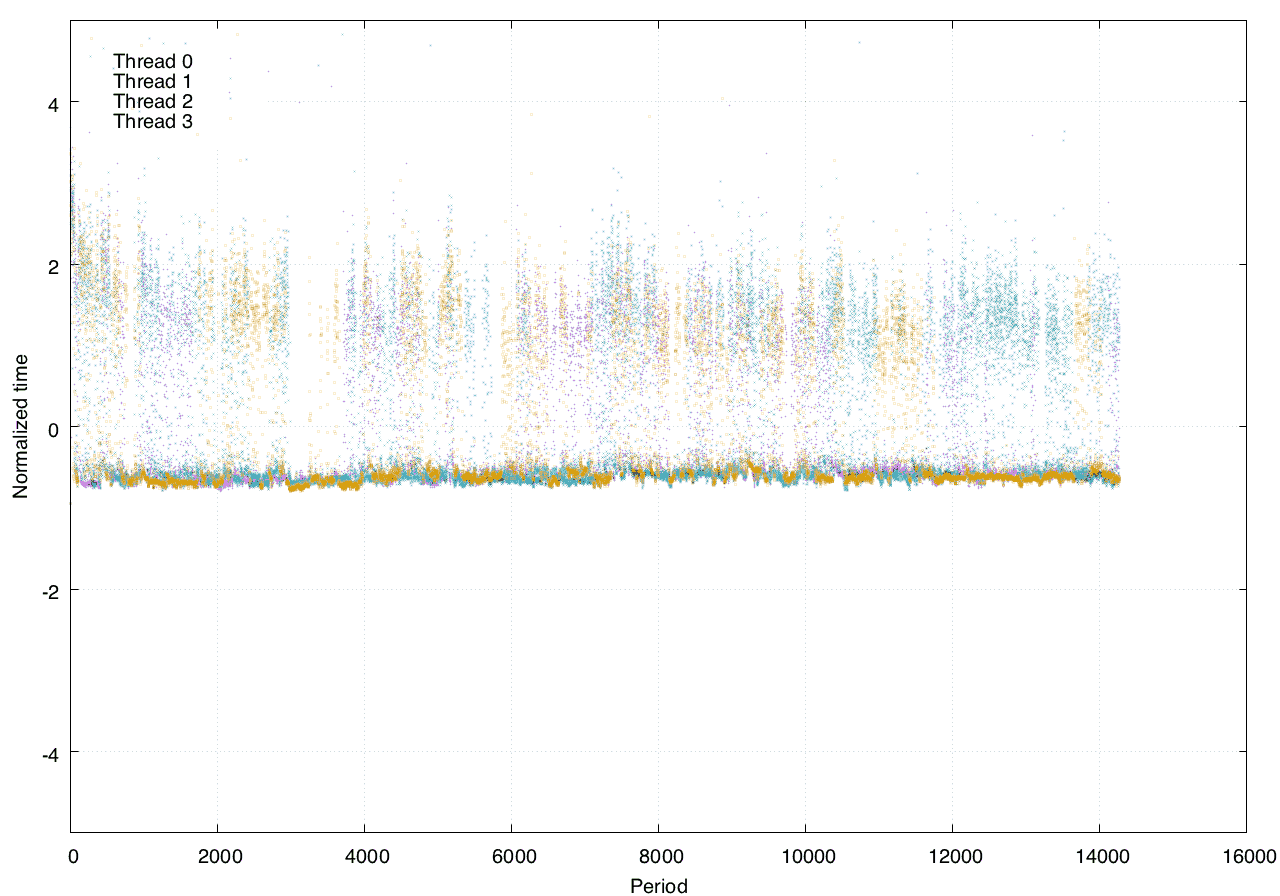
Task: Select the 12000 x-axis tick label
Action: point(952,856)
